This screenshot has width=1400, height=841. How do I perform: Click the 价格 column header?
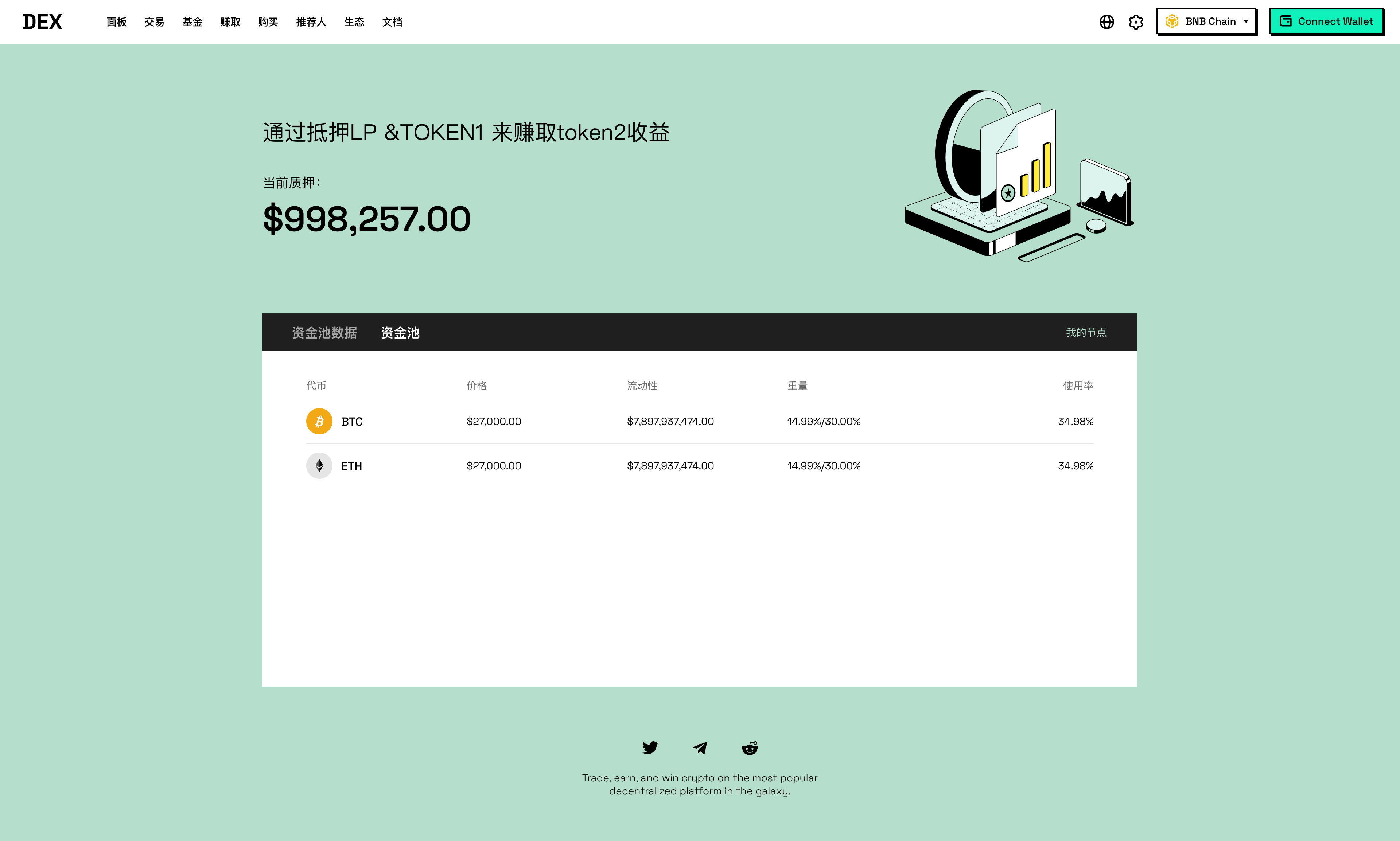click(x=476, y=386)
